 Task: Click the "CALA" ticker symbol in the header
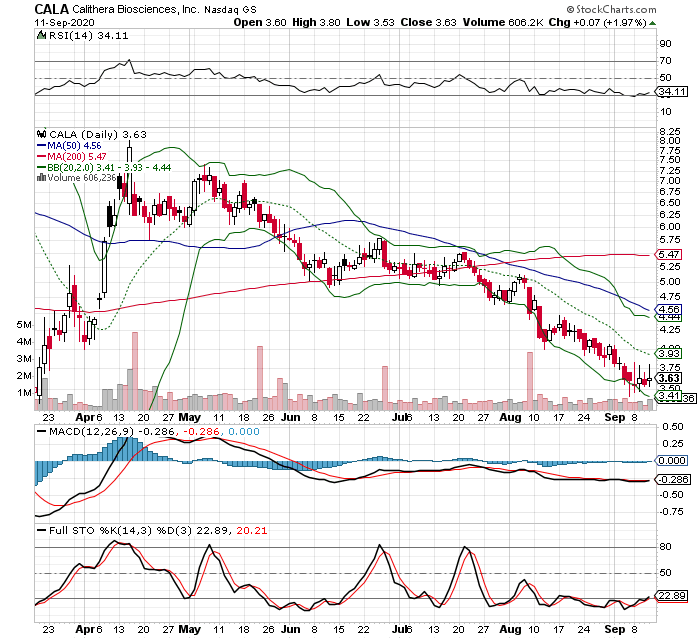pyautogui.click(x=51, y=9)
